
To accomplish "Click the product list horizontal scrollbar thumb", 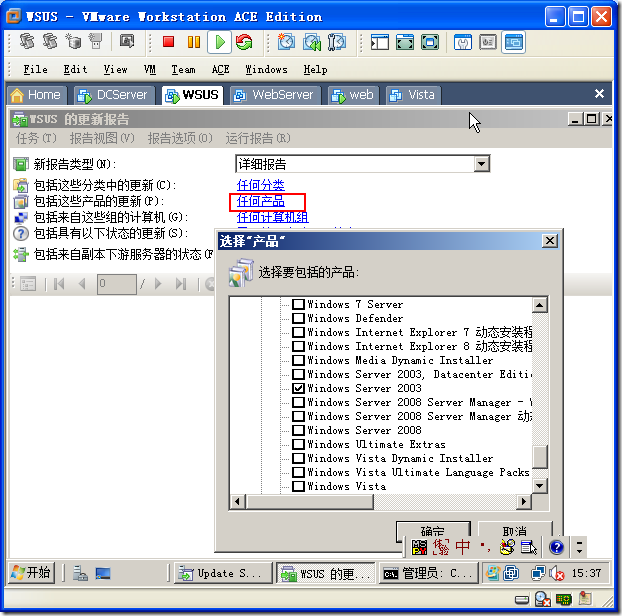I will click(309, 502).
